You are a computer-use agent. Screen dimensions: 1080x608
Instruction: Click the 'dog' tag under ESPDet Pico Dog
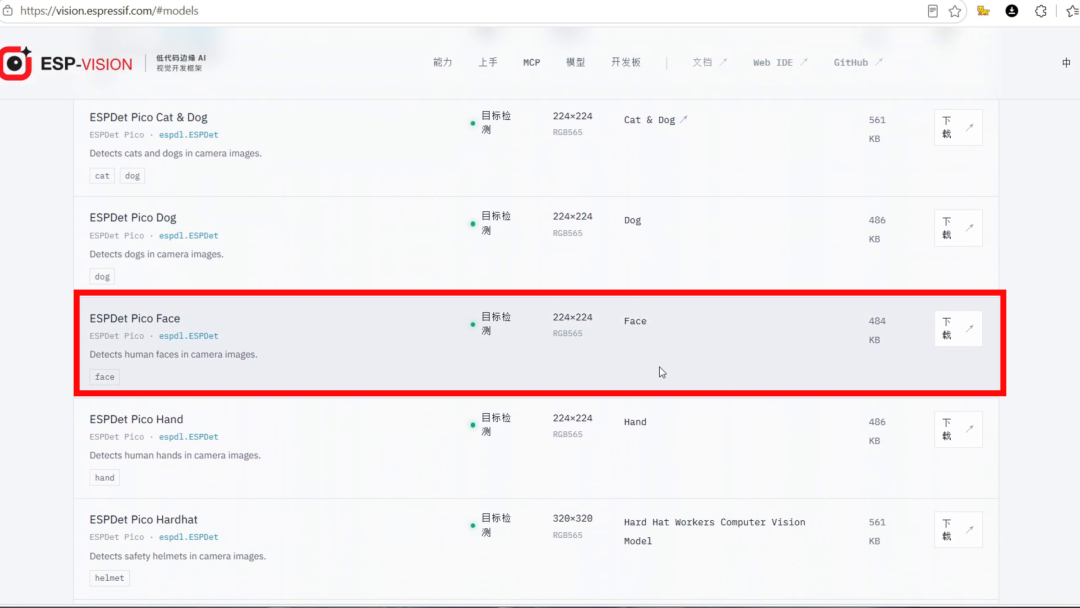click(x=102, y=276)
